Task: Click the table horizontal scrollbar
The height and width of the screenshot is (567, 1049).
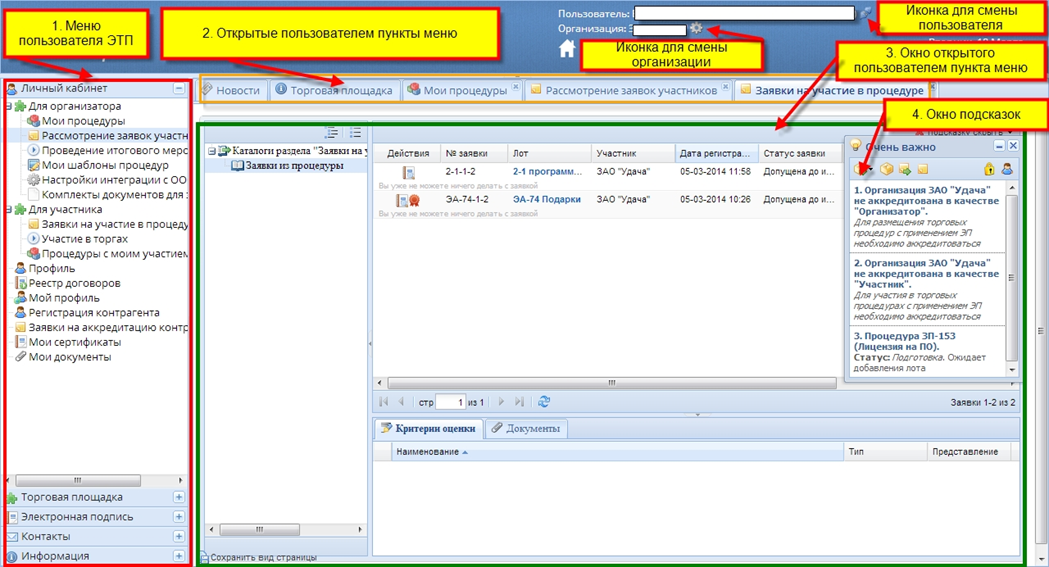Action: (600, 383)
